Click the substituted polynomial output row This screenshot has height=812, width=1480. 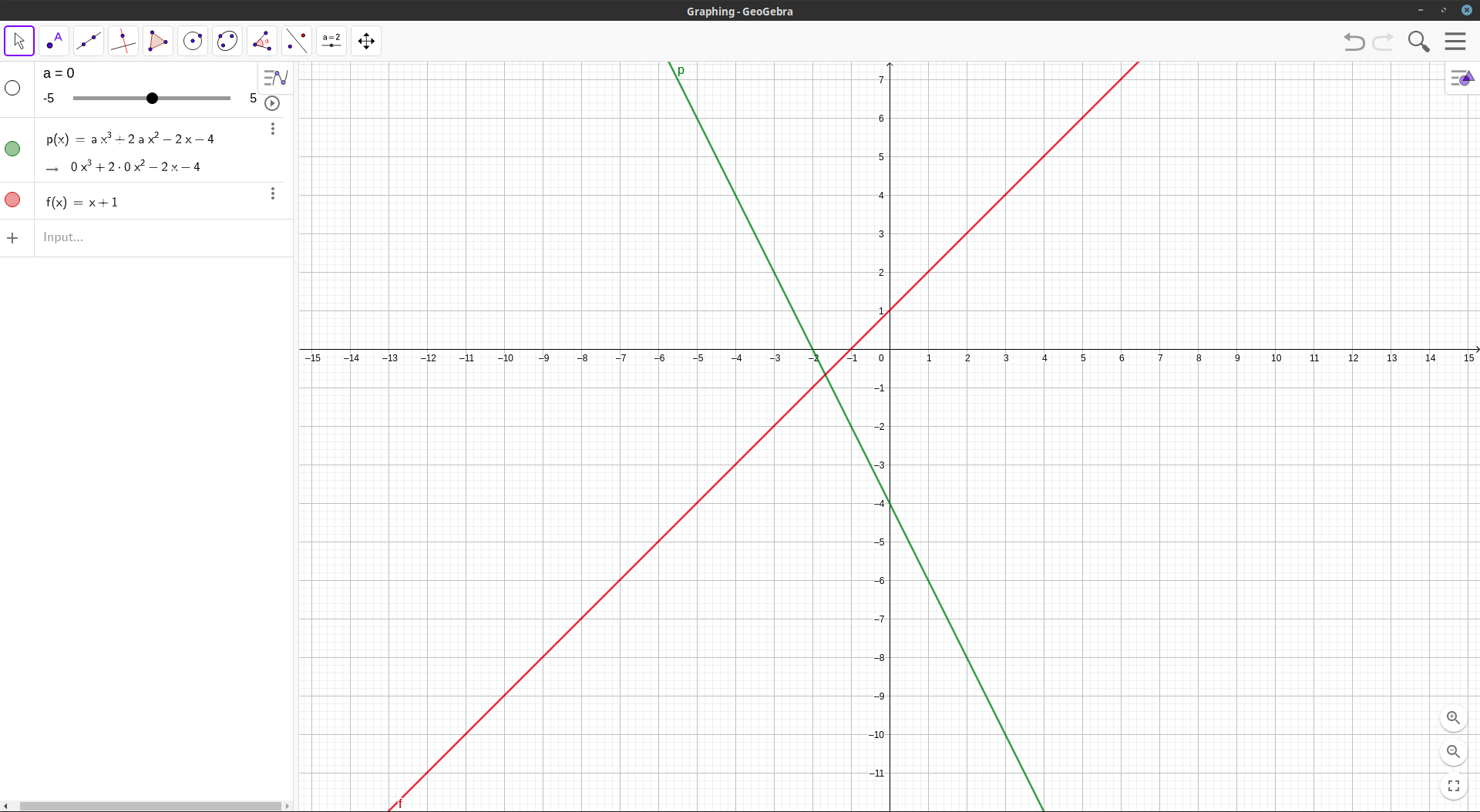[x=135, y=166]
